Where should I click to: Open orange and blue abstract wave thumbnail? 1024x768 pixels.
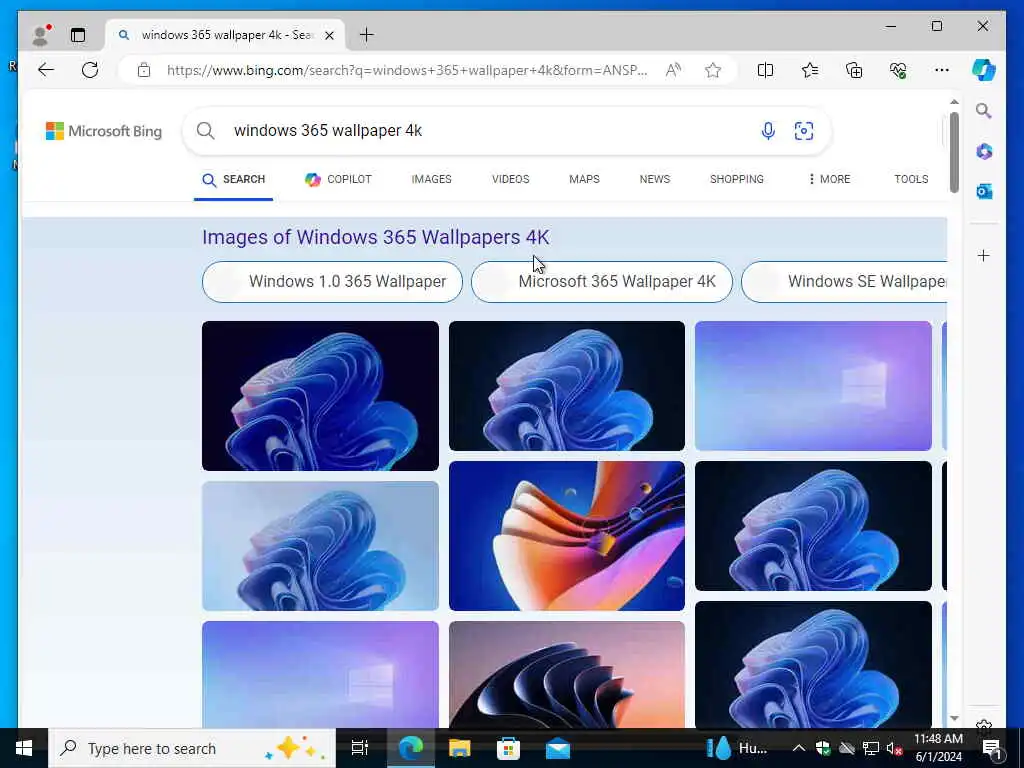(567, 536)
